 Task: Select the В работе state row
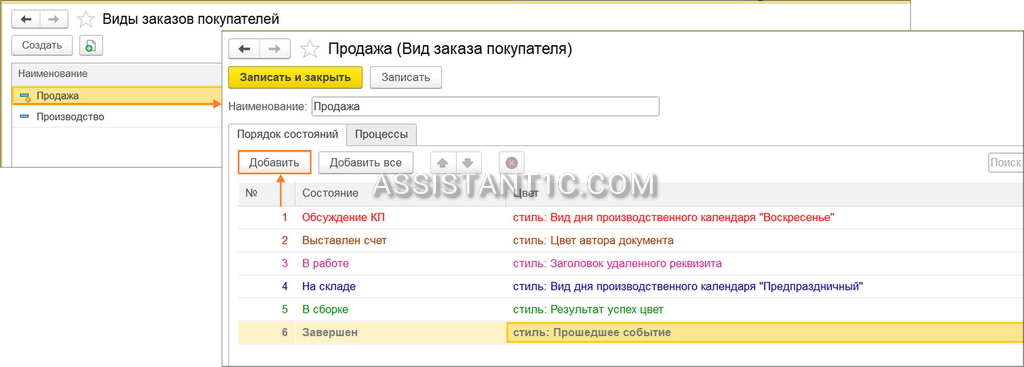point(631,263)
